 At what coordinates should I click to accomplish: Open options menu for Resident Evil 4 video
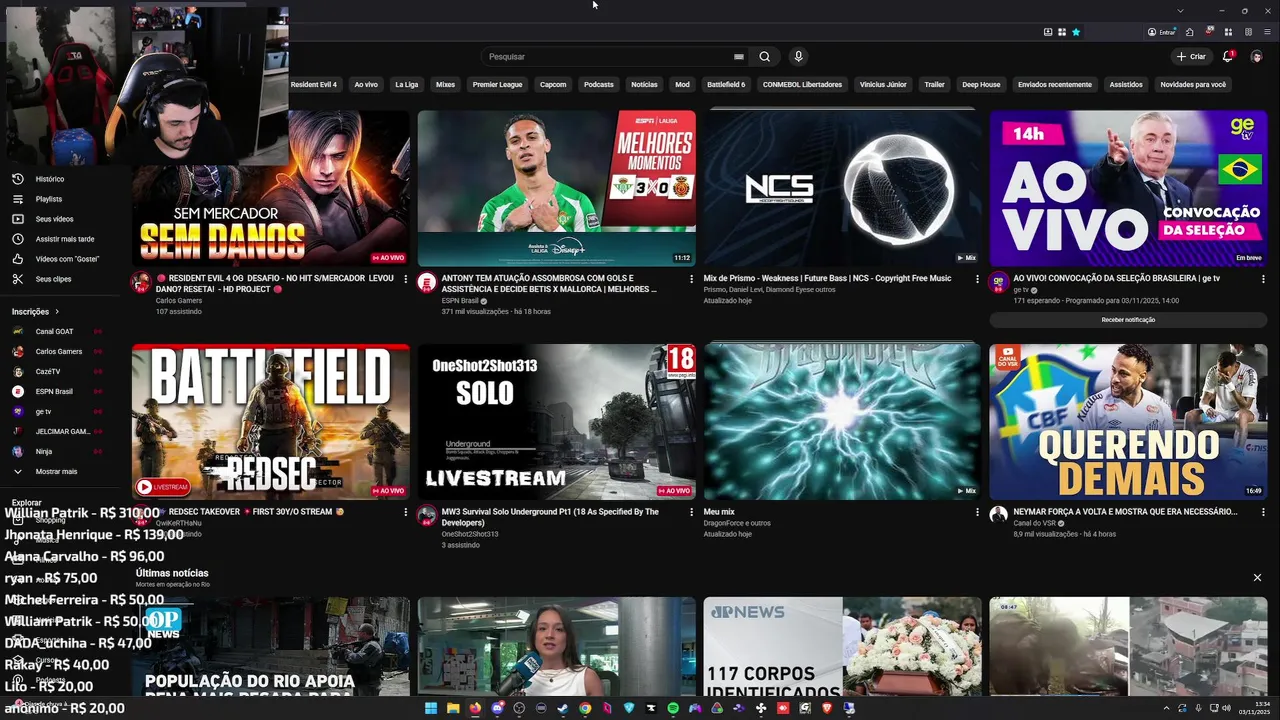405,279
